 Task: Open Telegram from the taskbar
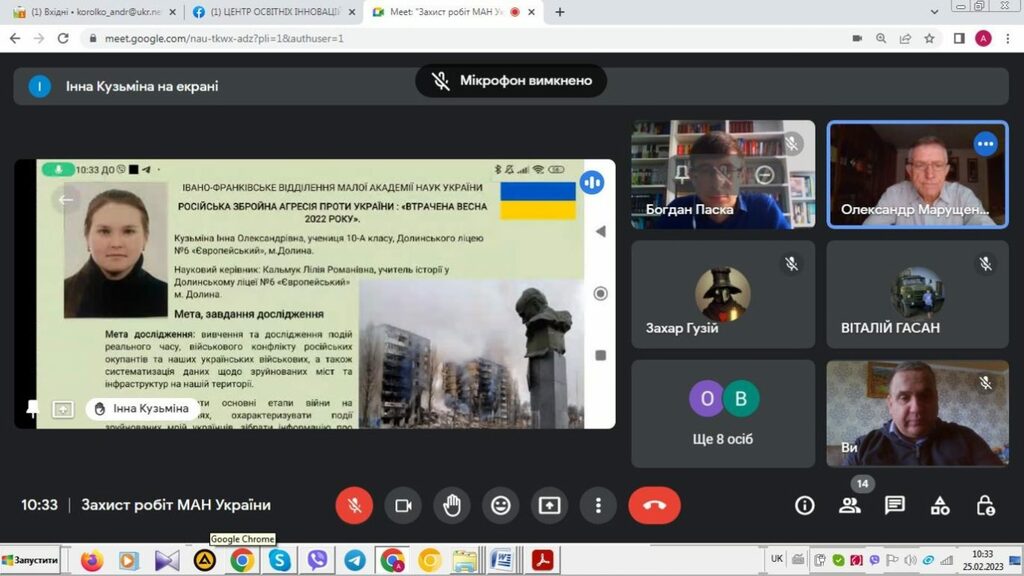tap(354, 560)
